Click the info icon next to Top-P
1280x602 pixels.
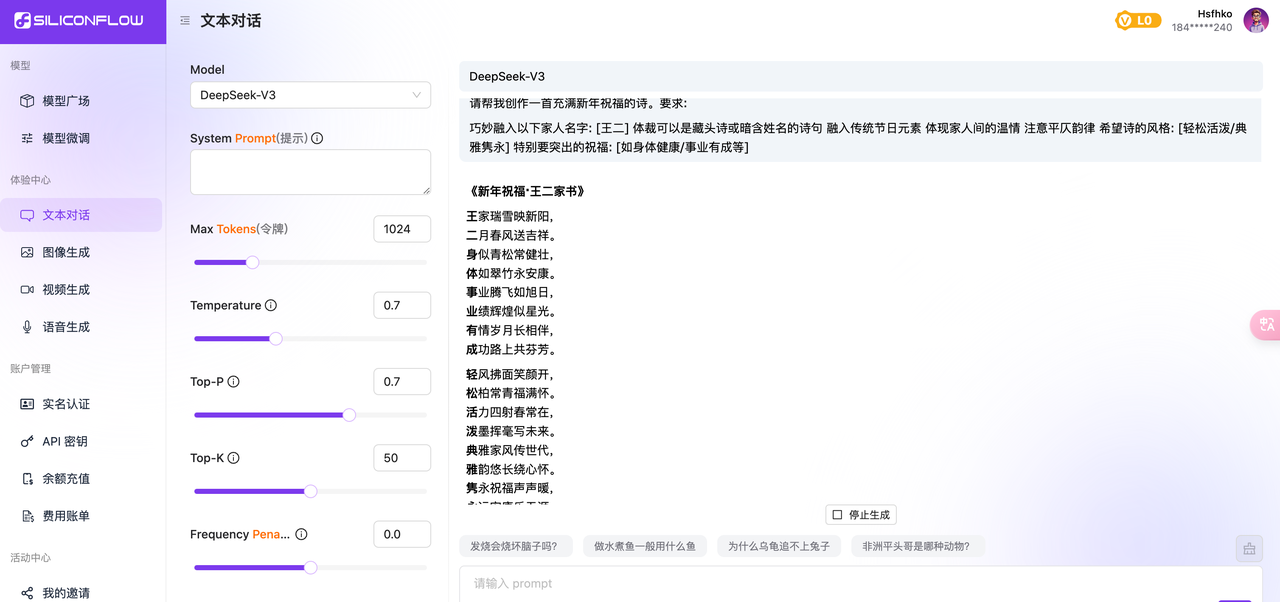pos(234,381)
